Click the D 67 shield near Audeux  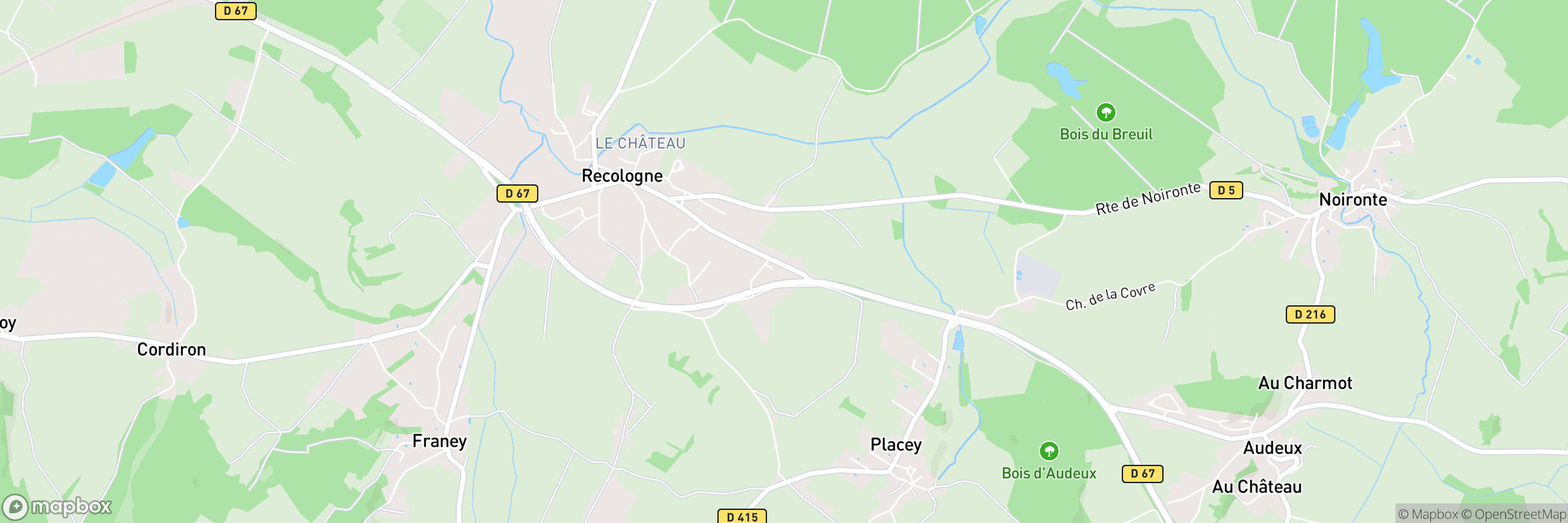tap(1142, 473)
